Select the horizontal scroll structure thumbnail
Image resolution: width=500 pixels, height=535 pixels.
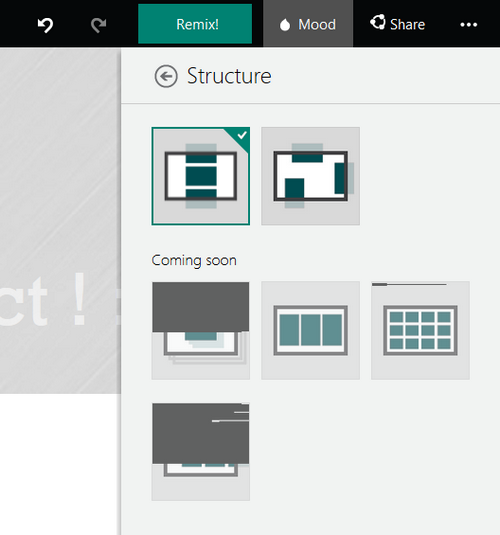click(311, 176)
